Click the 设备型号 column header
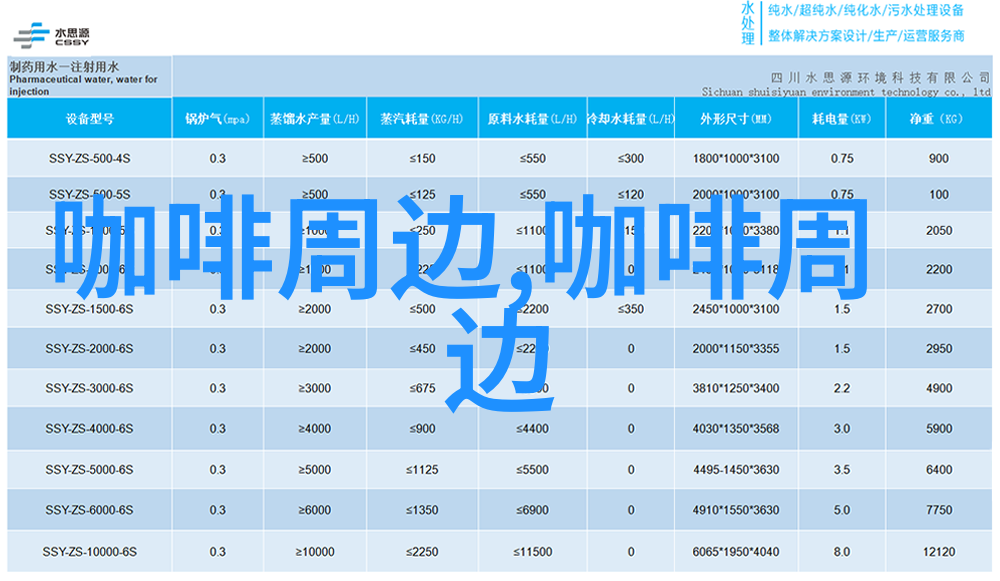This screenshot has width=1000, height=581. click(x=89, y=119)
